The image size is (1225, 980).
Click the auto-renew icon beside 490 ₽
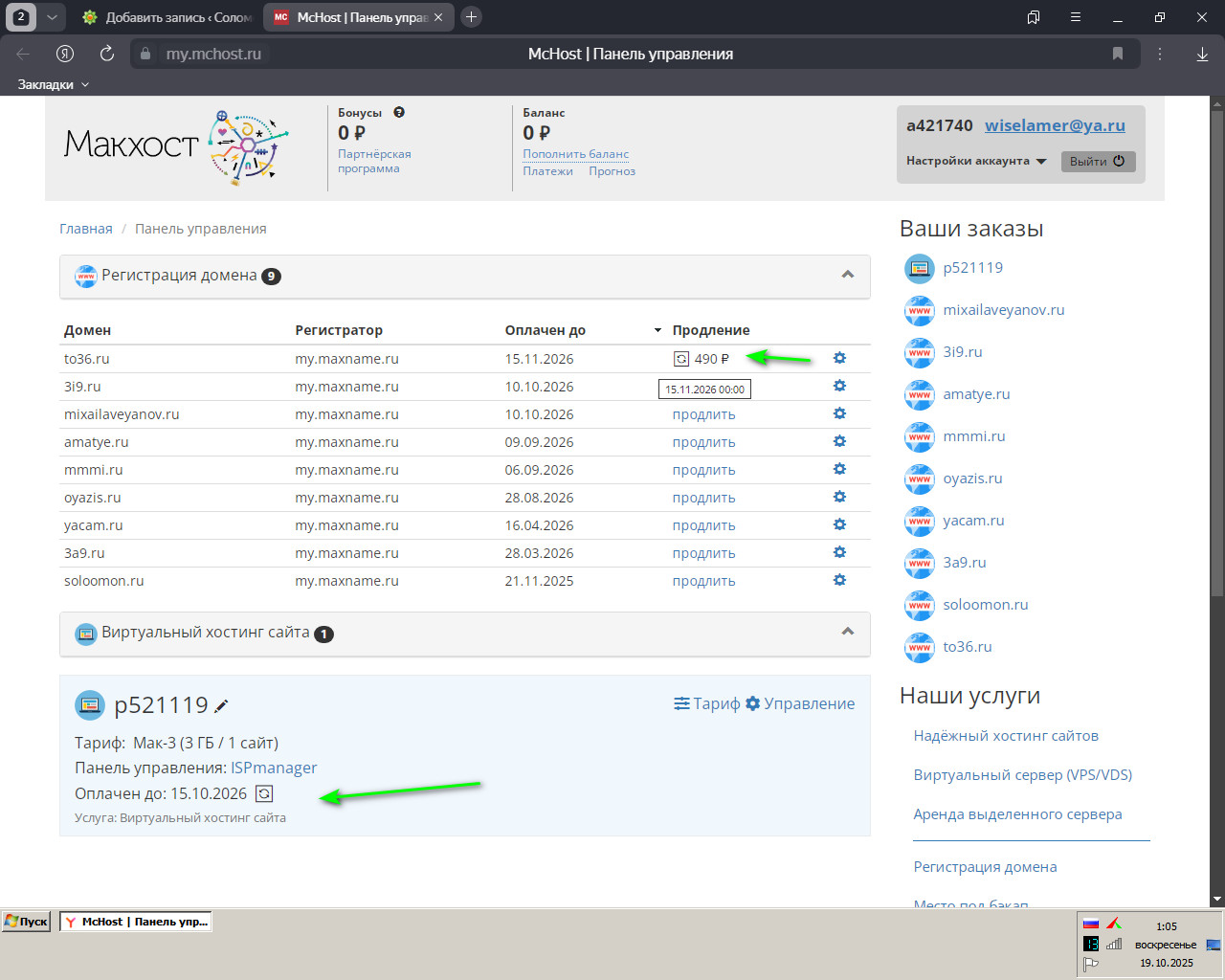pyautogui.click(x=681, y=359)
